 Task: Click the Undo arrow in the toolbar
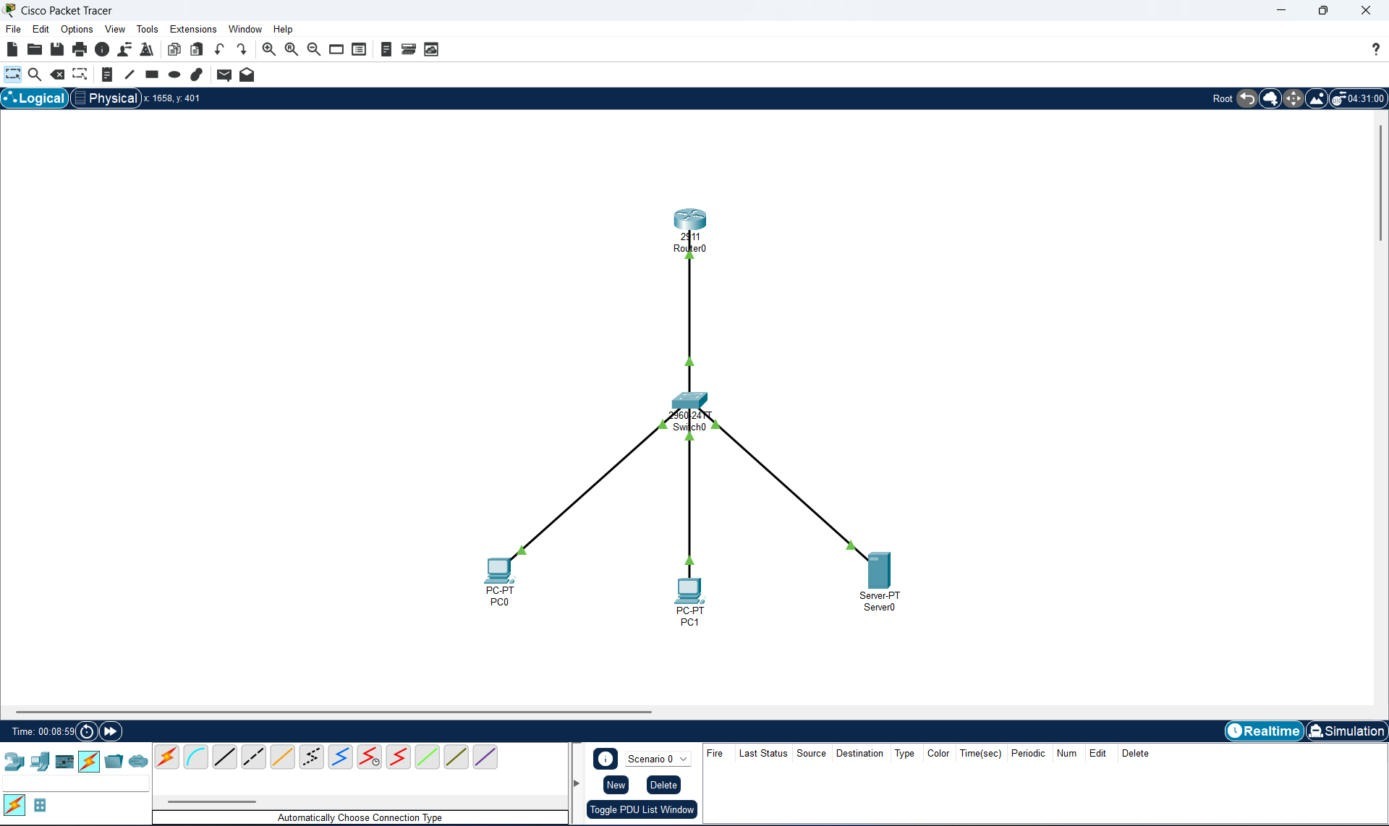(x=219, y=49)
